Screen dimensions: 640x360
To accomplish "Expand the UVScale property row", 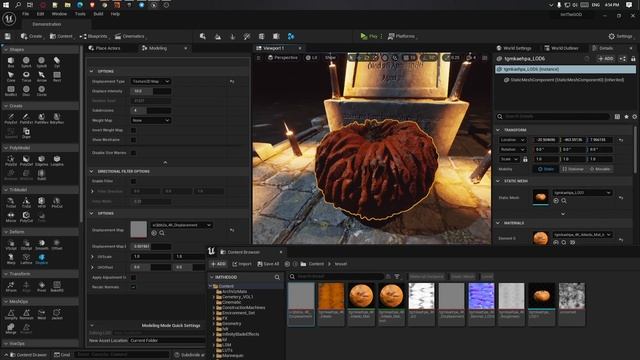I will click(x=92, y=257).
